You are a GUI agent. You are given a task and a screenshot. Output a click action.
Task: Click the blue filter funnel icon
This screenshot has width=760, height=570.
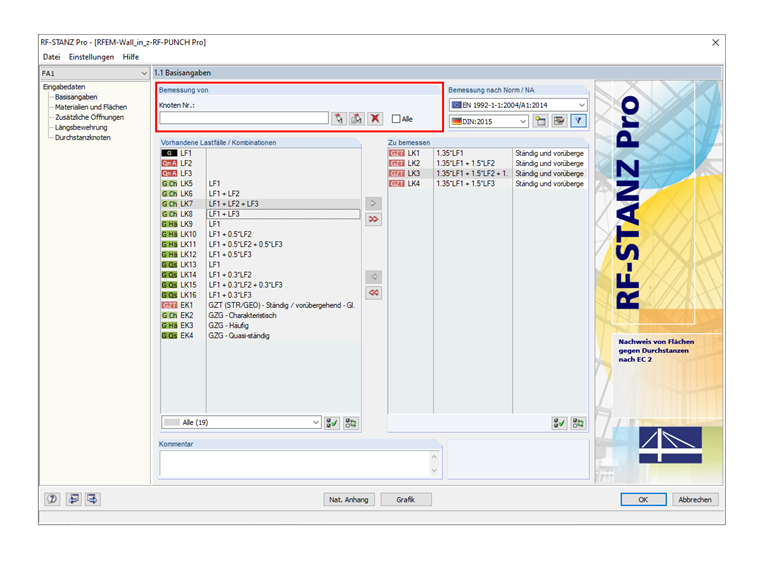coord(578,121)
